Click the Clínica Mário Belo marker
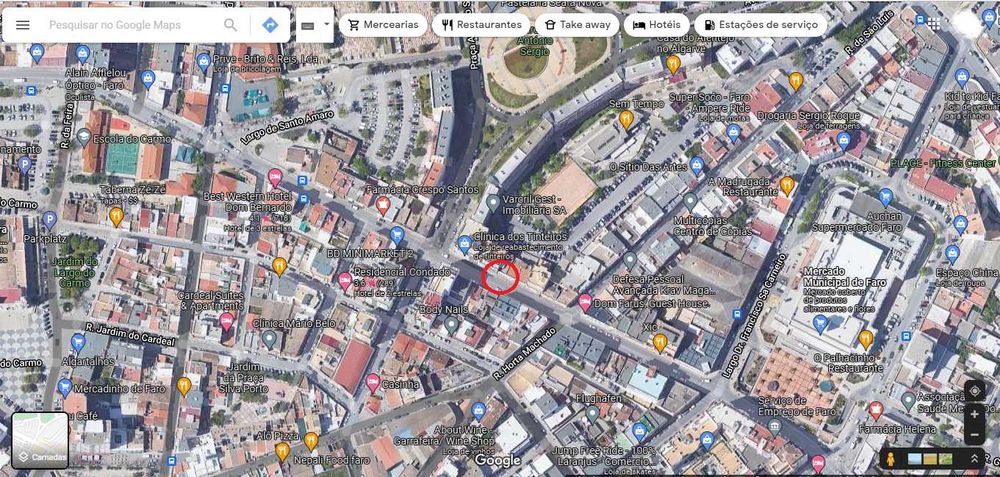Image resolution: width=1000 pixels, height=477 pixels. (269, 339)
